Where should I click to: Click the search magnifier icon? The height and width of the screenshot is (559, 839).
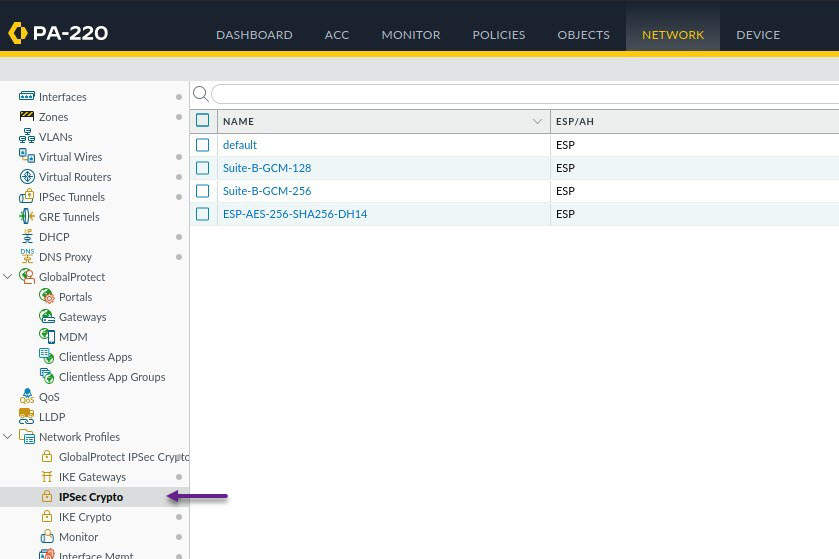201,94
